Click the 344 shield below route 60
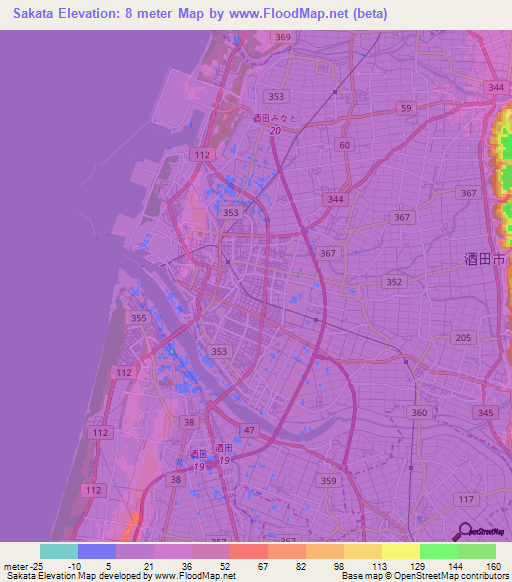The width and height of the screenshot is (512, 582). pos(335,199)
